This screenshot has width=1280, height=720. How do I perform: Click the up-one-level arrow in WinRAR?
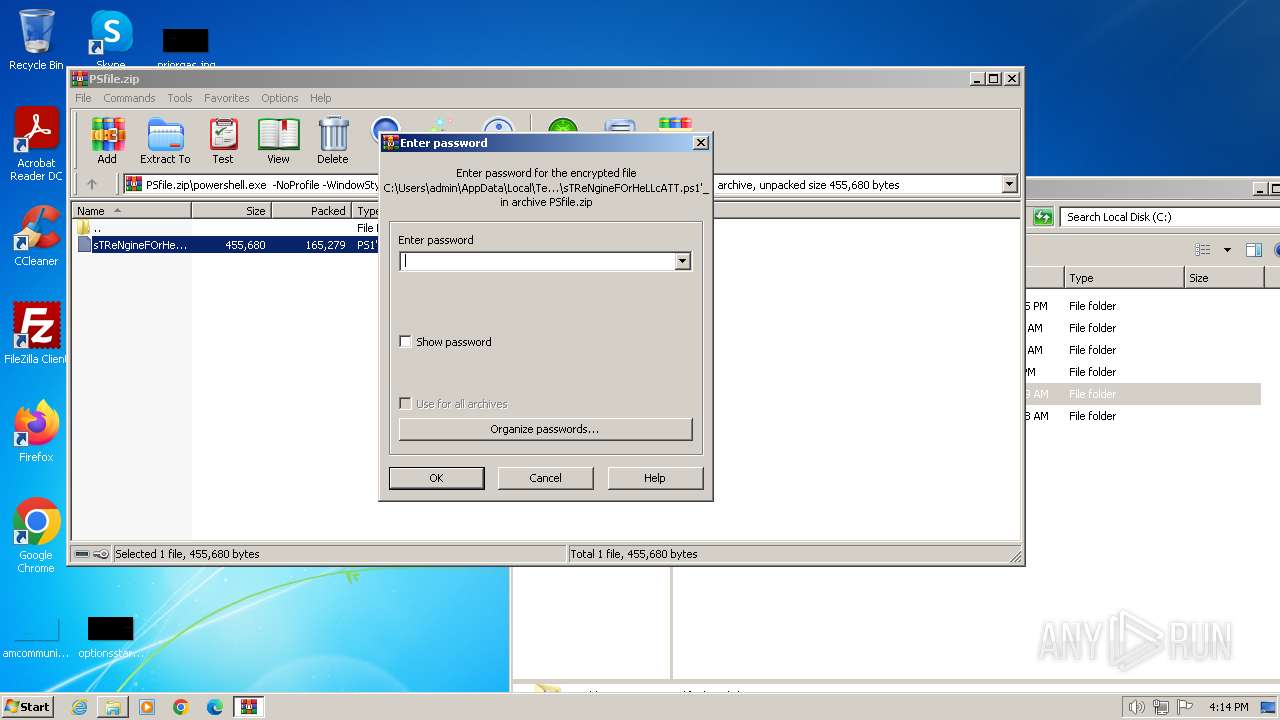[x=92, y=184]
